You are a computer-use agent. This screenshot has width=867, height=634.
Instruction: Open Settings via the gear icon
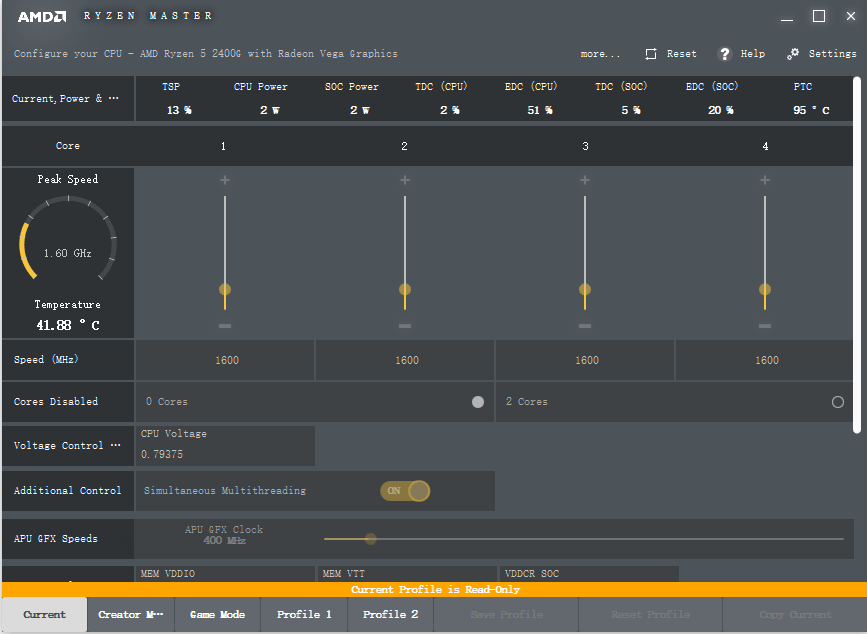(x=792, y=54)
